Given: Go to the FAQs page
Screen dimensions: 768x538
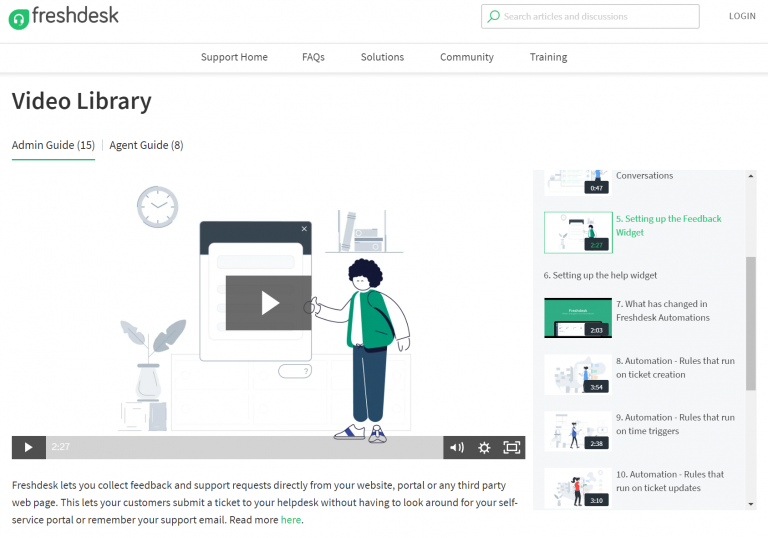Looking at the screenshot, I should [313, 57].
